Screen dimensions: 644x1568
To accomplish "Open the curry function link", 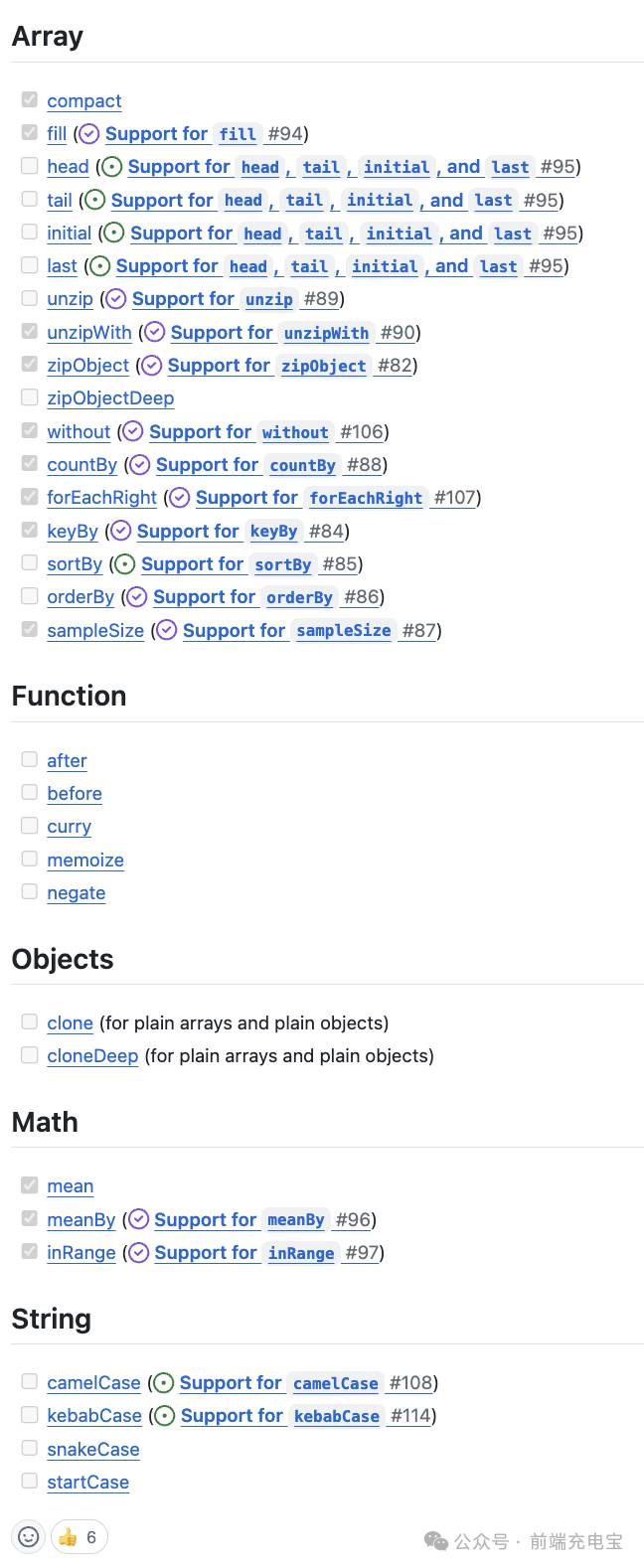I will click(69, 827).
